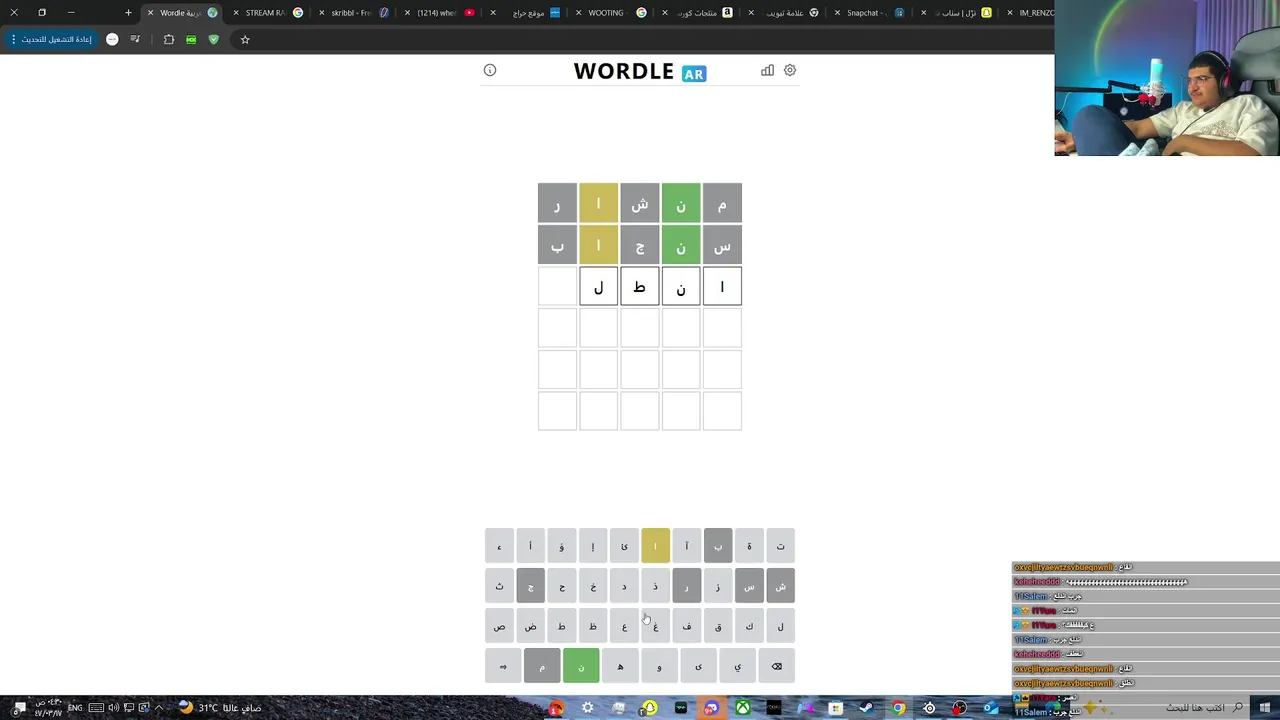Close the Wordle browser tab
The width and height of the screenshot is (1280, 720).
coord(150,13)
